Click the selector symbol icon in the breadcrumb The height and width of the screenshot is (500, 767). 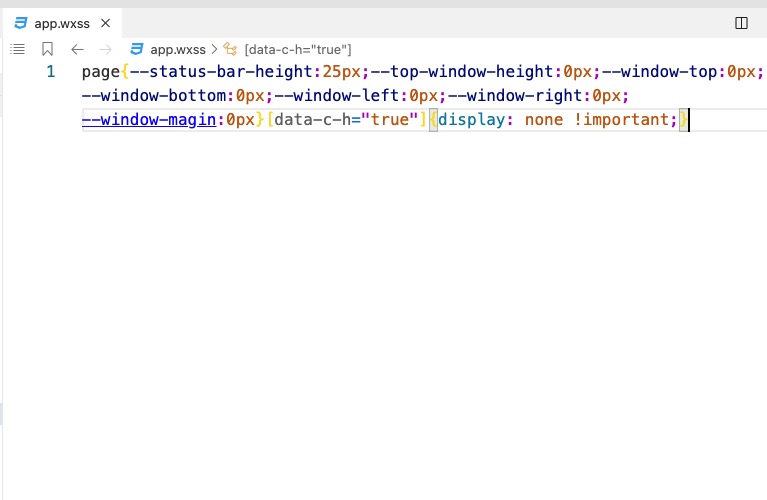click(x=230, y=49)
